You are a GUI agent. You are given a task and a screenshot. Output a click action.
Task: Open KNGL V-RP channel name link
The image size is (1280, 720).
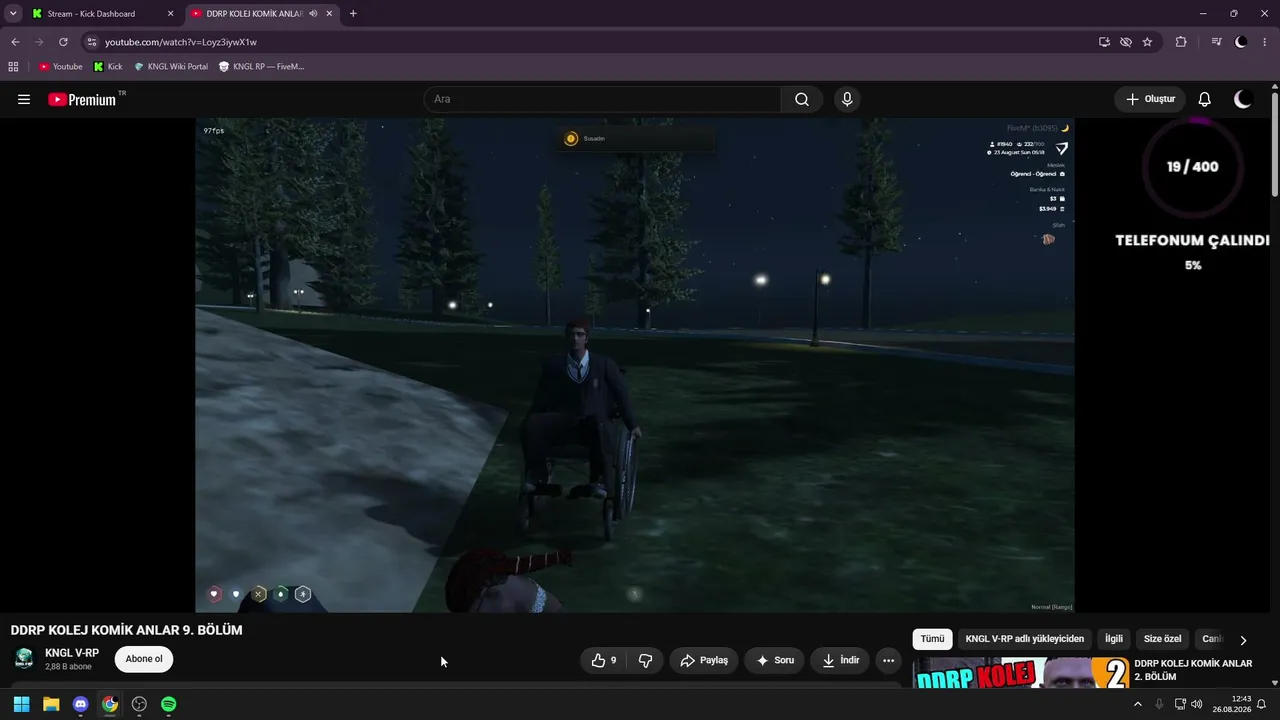pos(72,653)
